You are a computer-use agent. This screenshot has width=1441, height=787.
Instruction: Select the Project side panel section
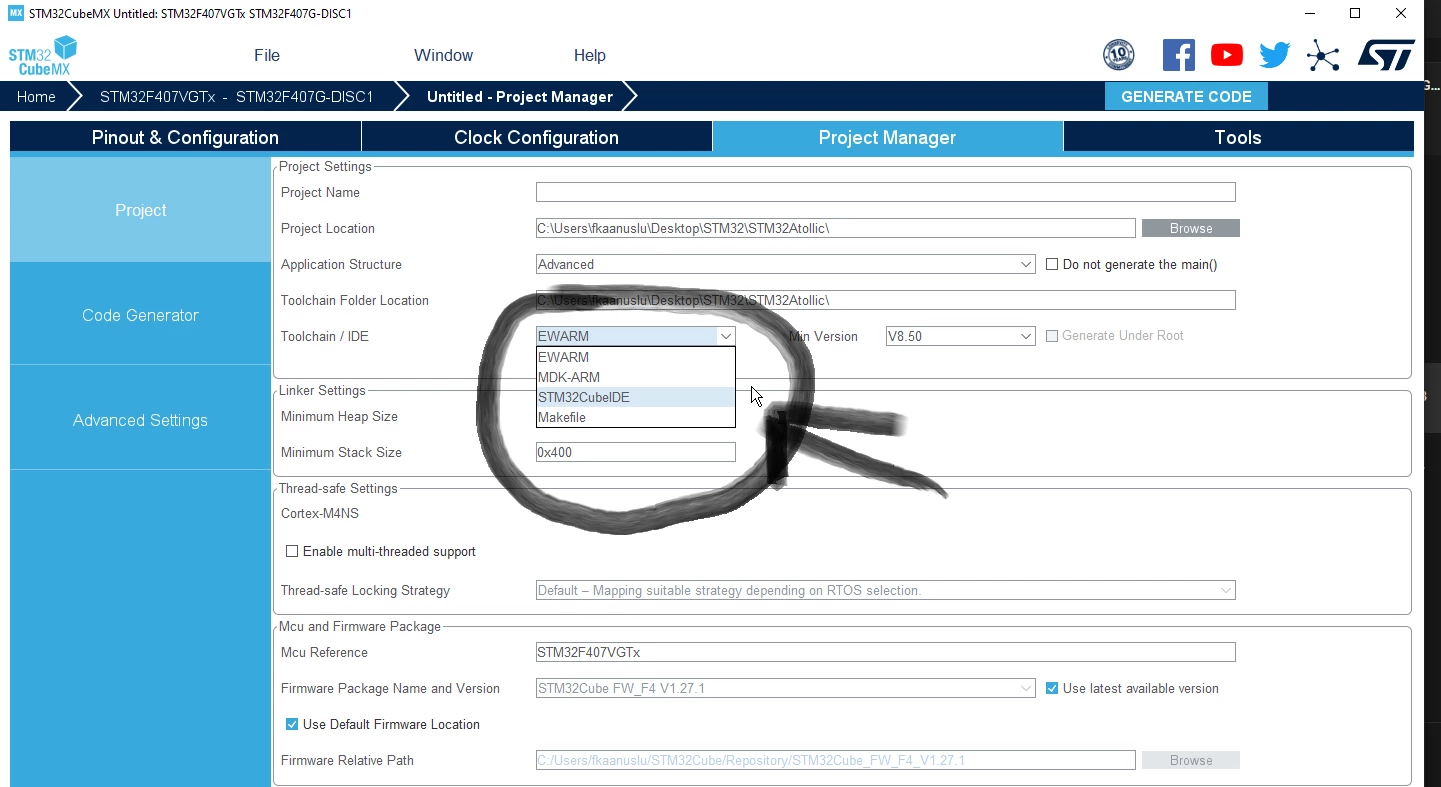click(141, 210)
